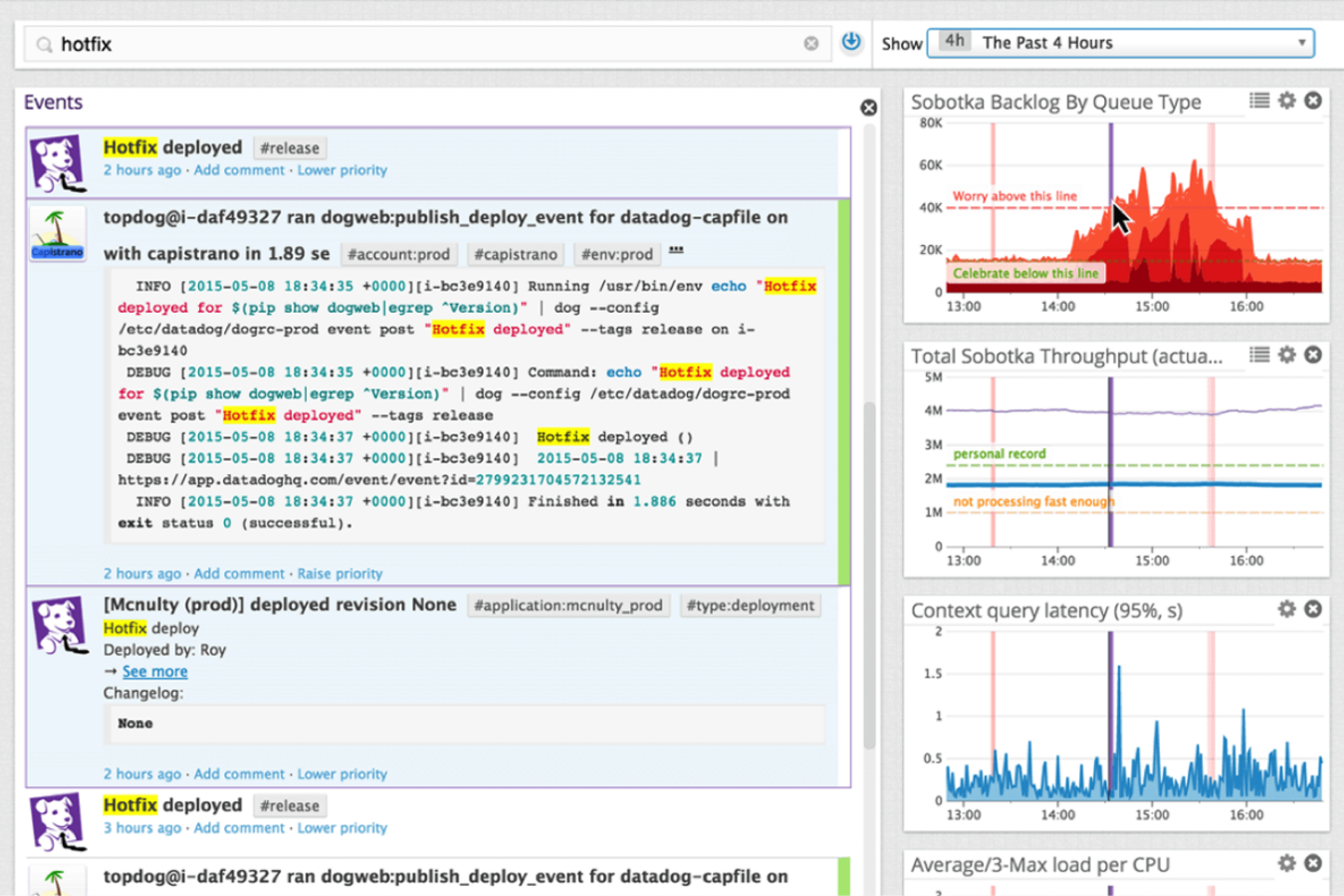Clear the hotfix search field text
Screen dimensions: 1344x896
811,44
